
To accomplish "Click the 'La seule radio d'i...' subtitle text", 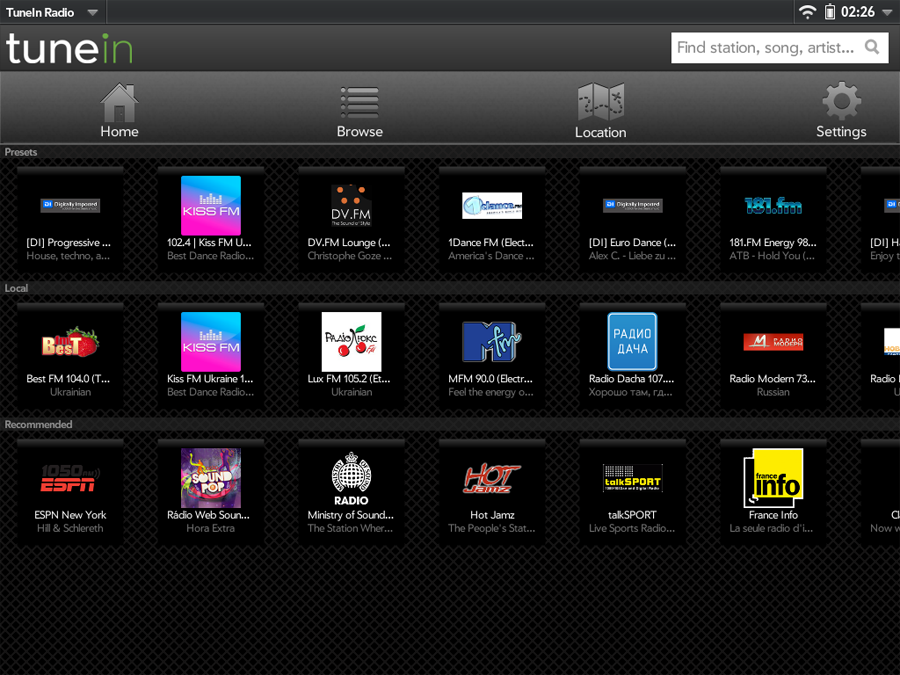I will tap(771, 528).
